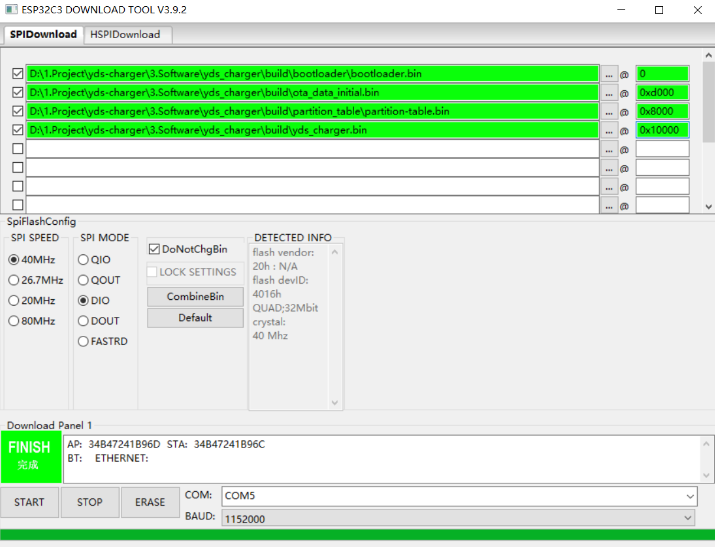Click the ESP32C3 app icon in the title bar
The width and height of the screenshot is (715, 547).
click(11, 10)
